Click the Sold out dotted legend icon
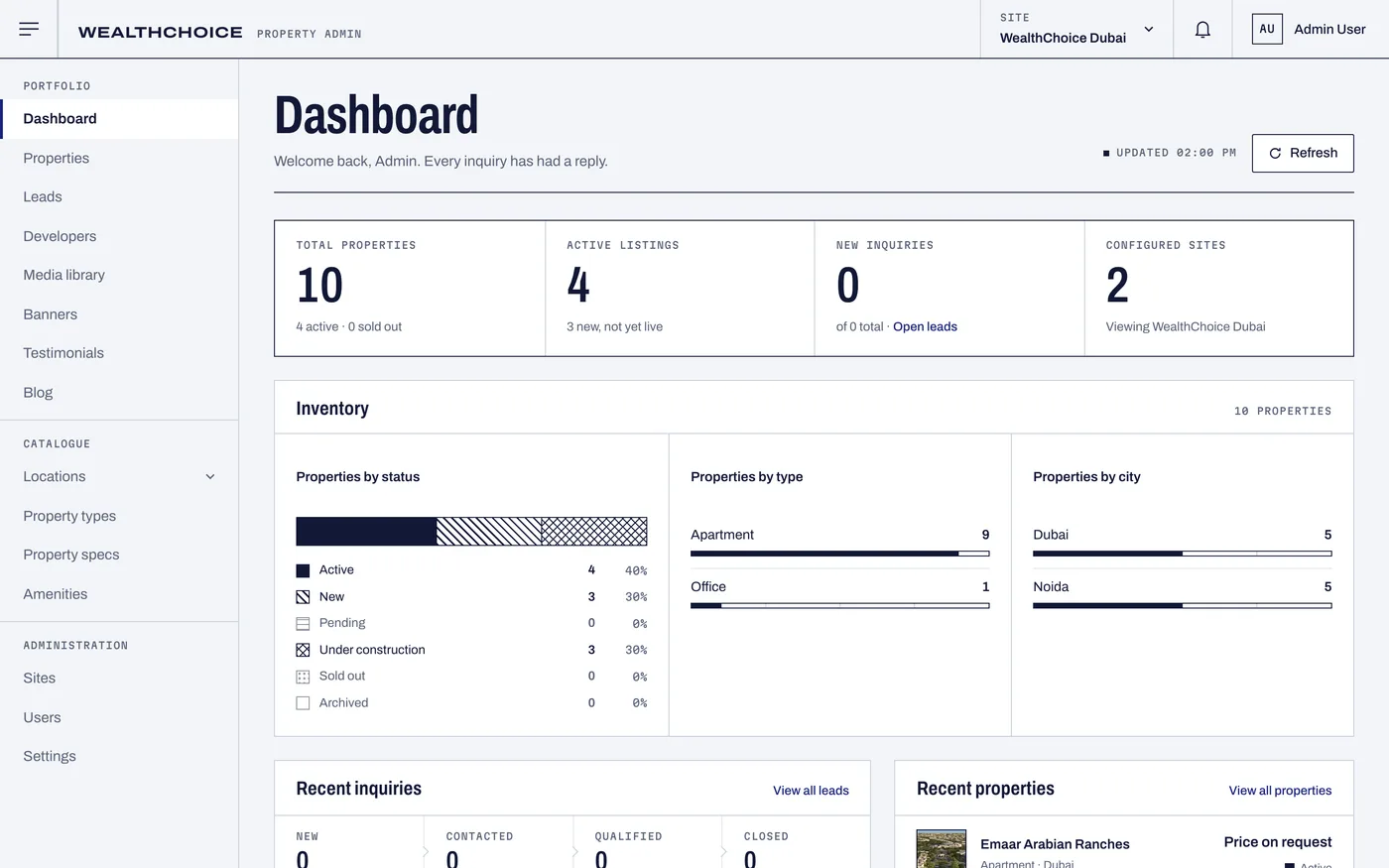The height and width of the screenshot is (868, 1389). click(x=303, y=677)
